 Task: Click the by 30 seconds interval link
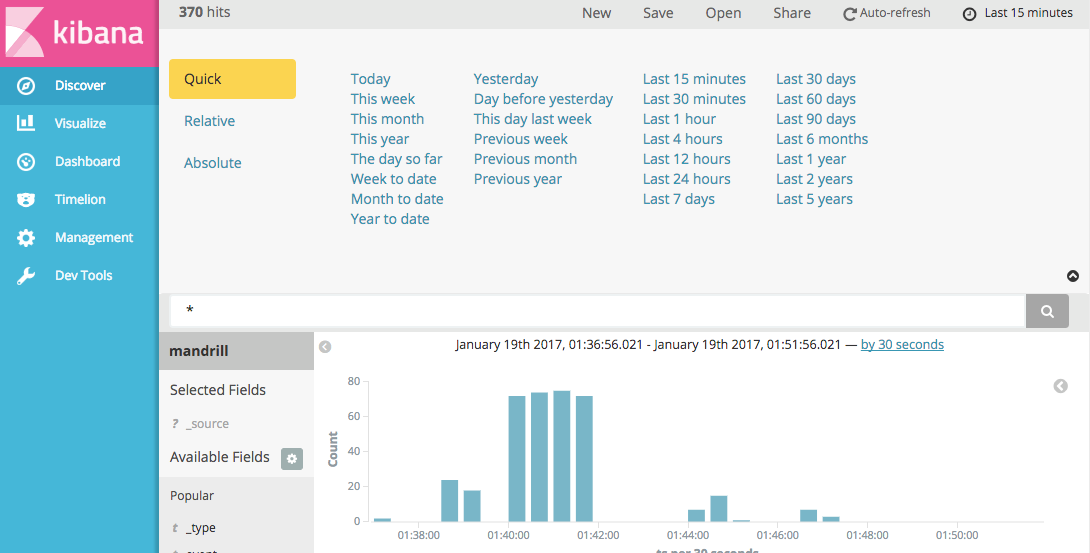pos(902,345)
